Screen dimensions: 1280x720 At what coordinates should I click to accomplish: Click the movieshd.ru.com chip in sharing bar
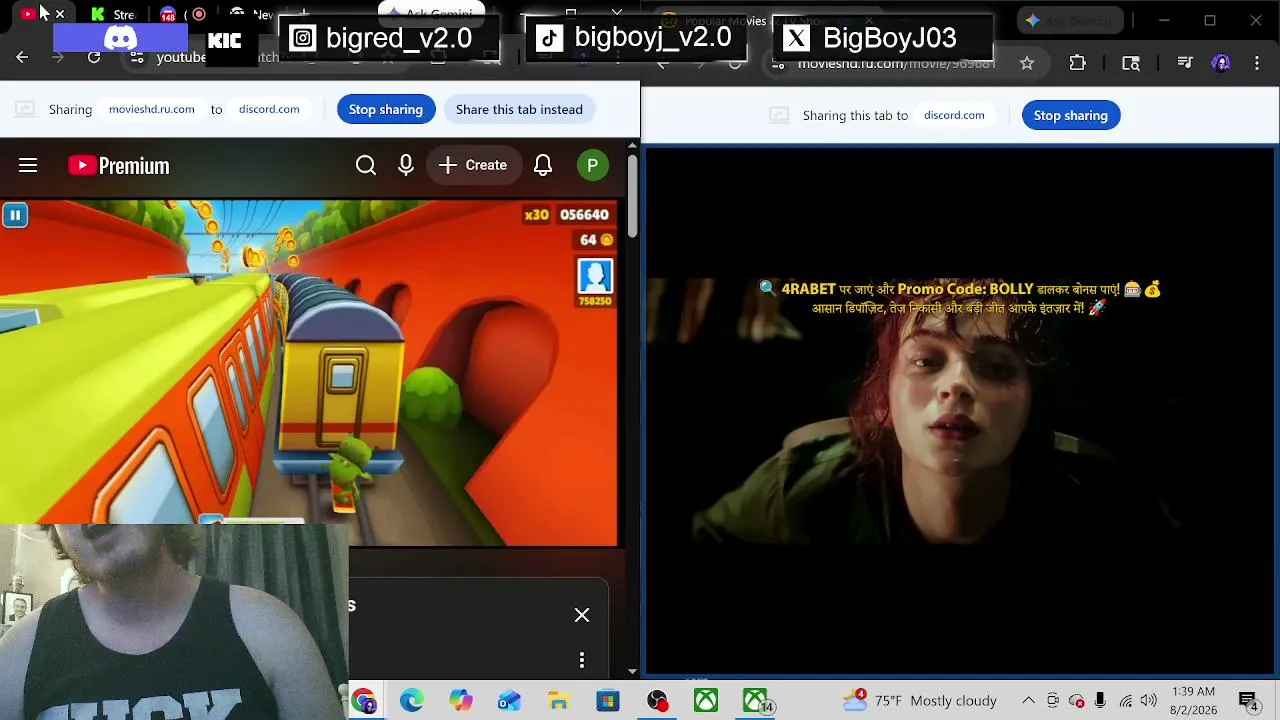click(152, 109)
